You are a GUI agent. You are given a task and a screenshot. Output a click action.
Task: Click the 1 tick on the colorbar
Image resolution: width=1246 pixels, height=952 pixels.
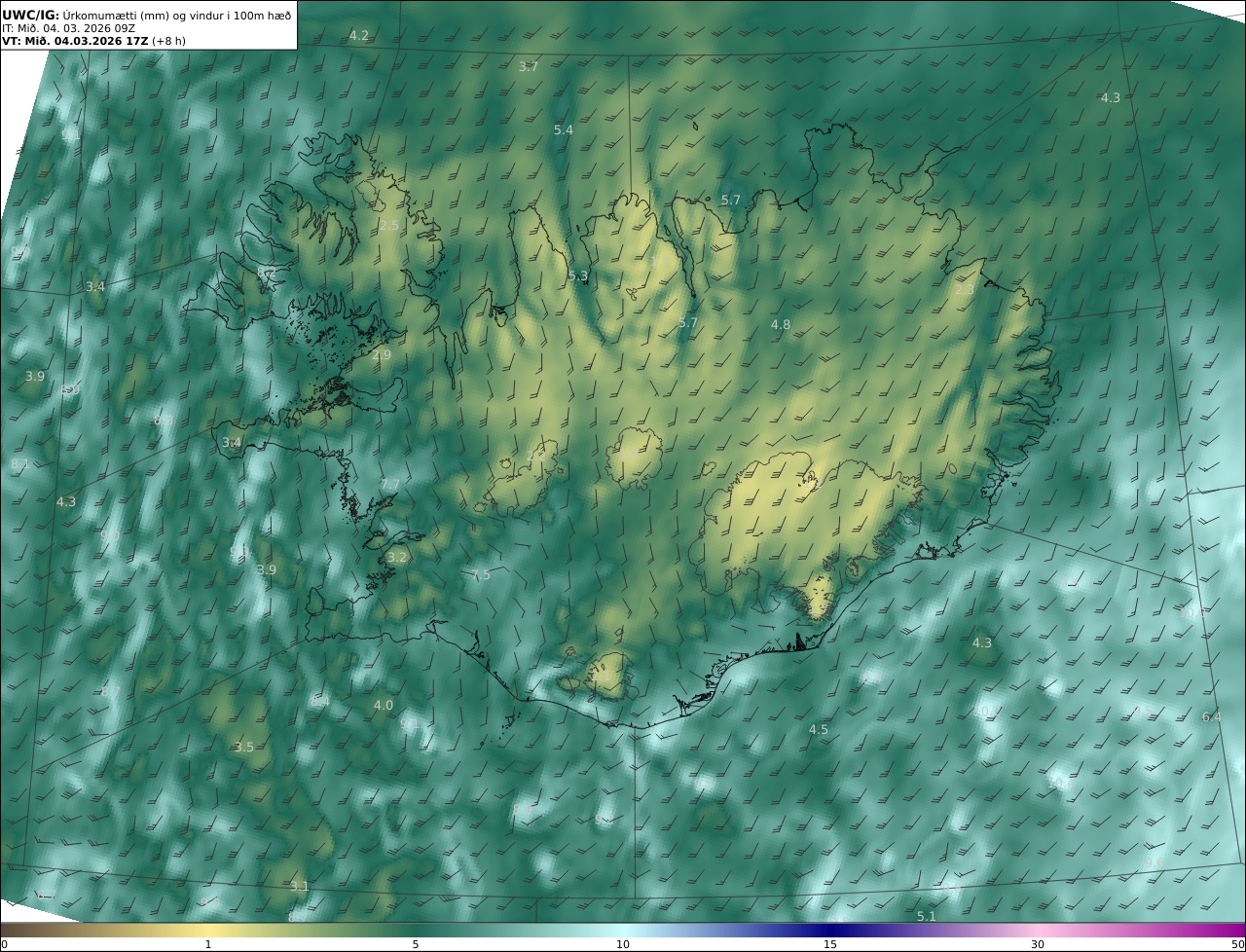(208, 944)
